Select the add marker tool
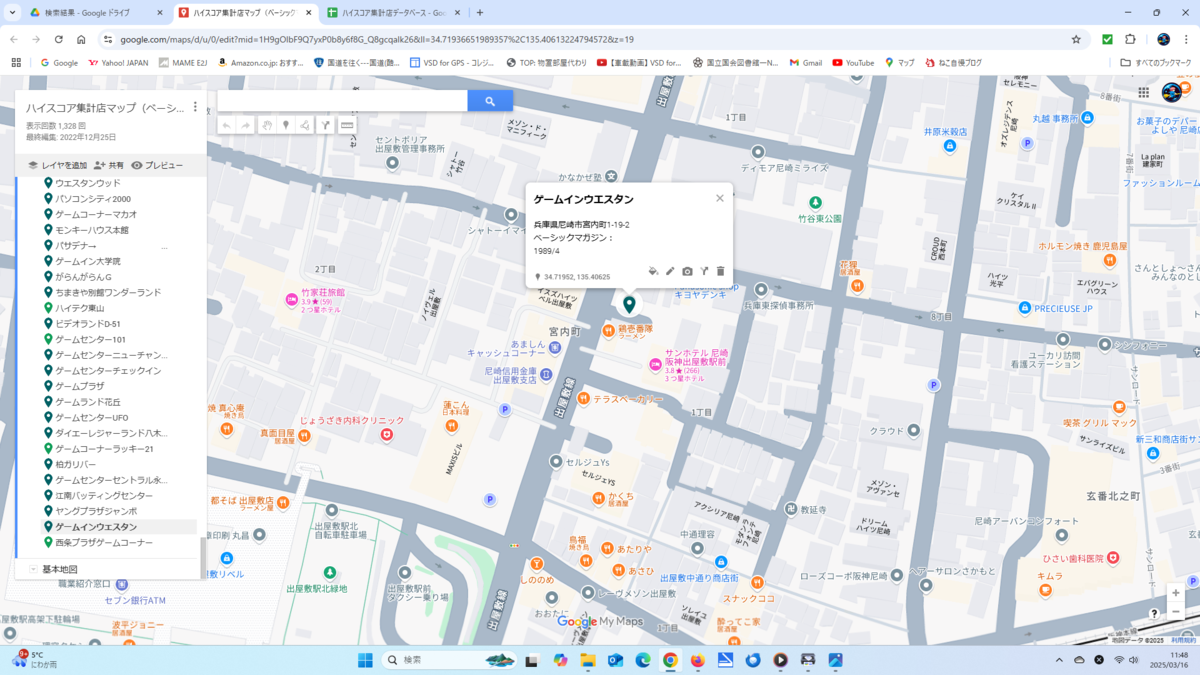The image size is (1200, 675). 286,125
